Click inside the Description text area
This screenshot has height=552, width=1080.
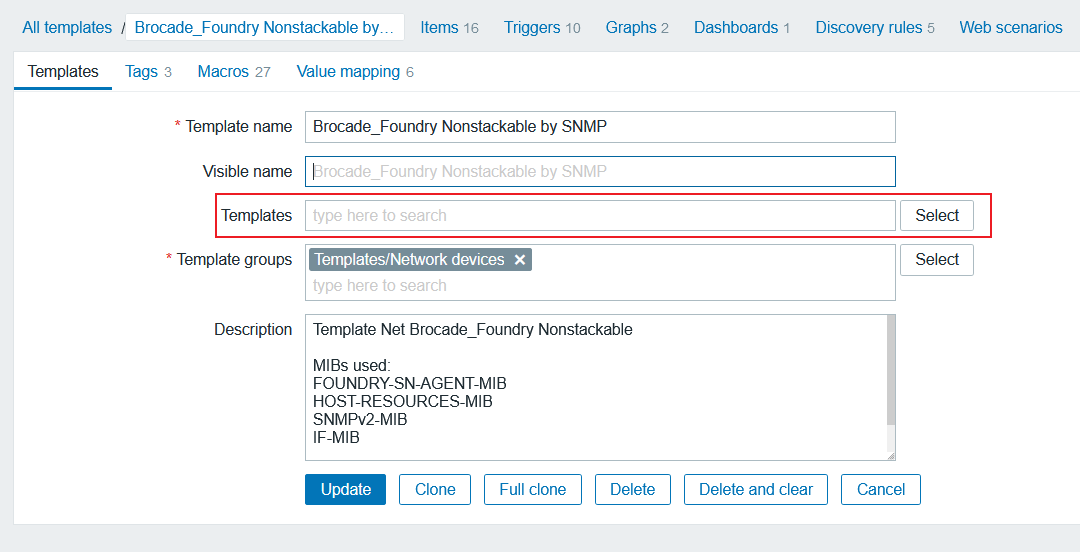click(x=597, y=387)
